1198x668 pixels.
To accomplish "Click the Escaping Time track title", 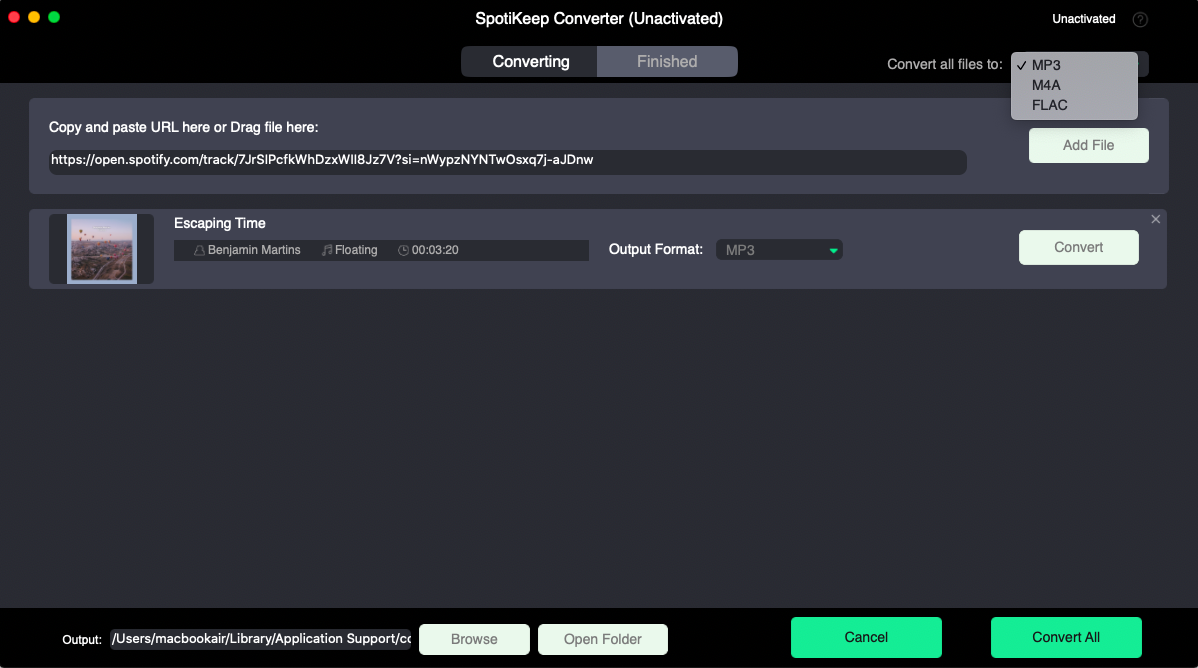I will 219,223.
